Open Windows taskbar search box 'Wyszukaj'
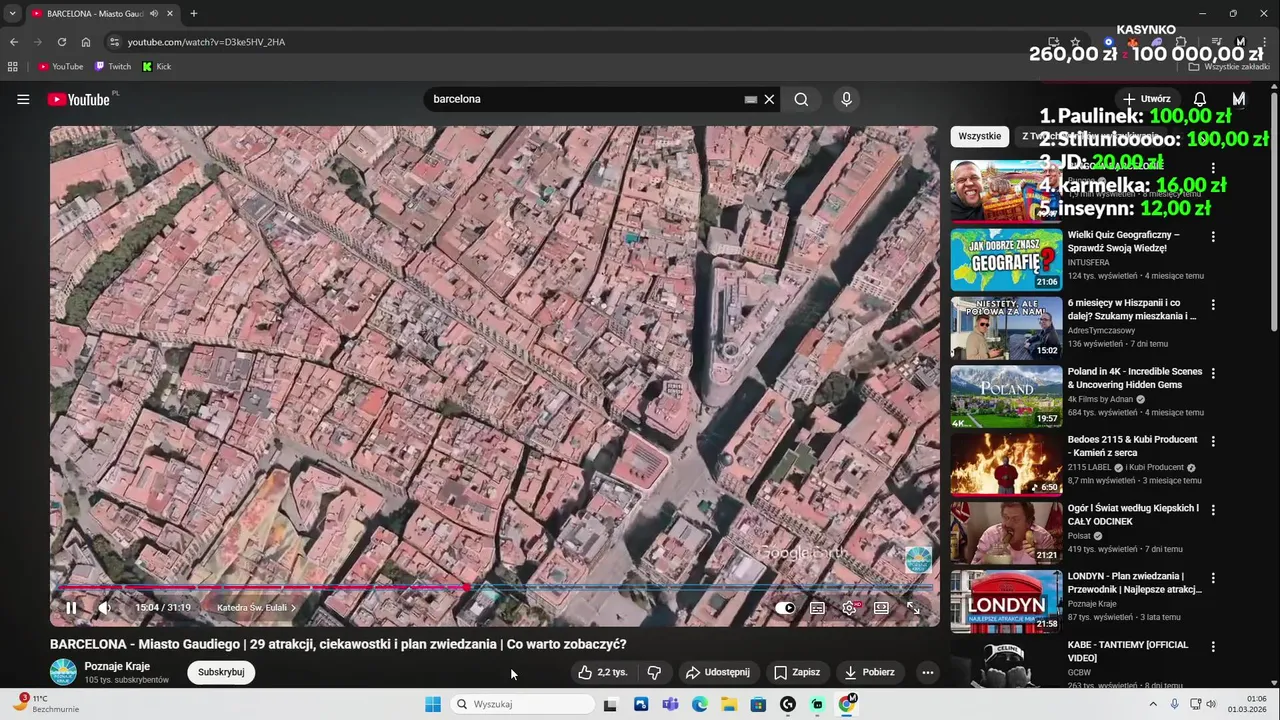This screenshot has width=1280, height=720. tap(522, 704)
